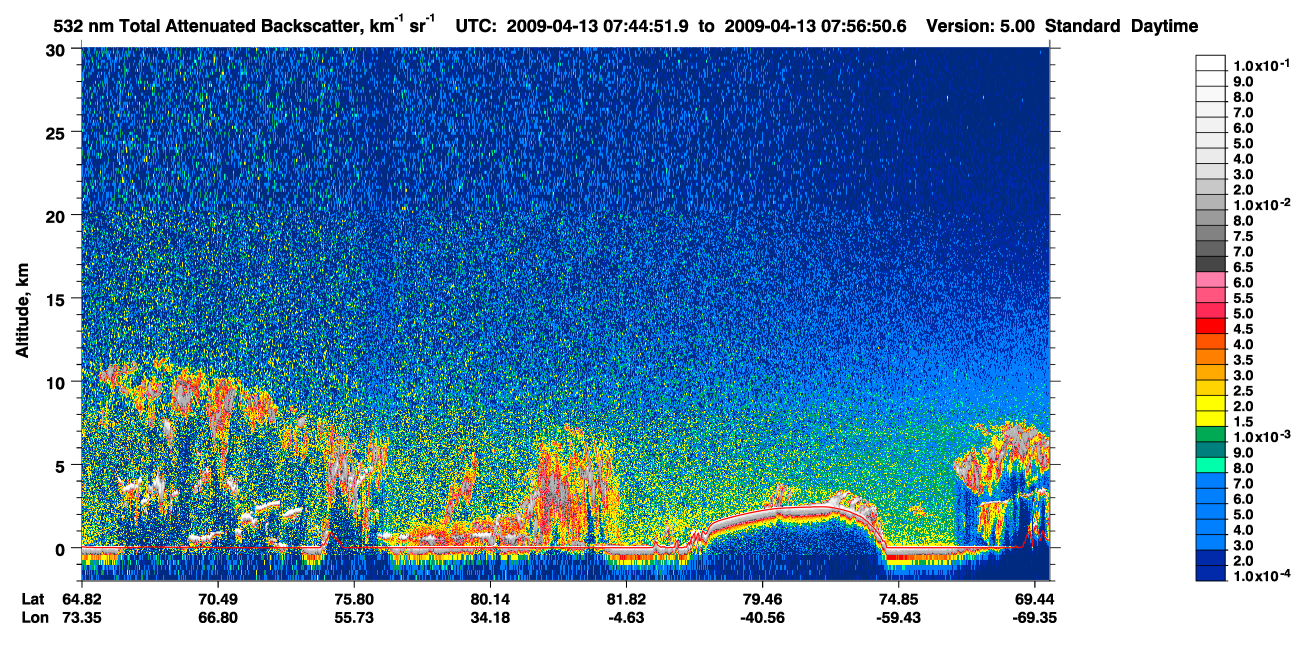Click latitude value 80.14
The width and height of the screenshot is (1300, 667).
(x=489, y=598)
